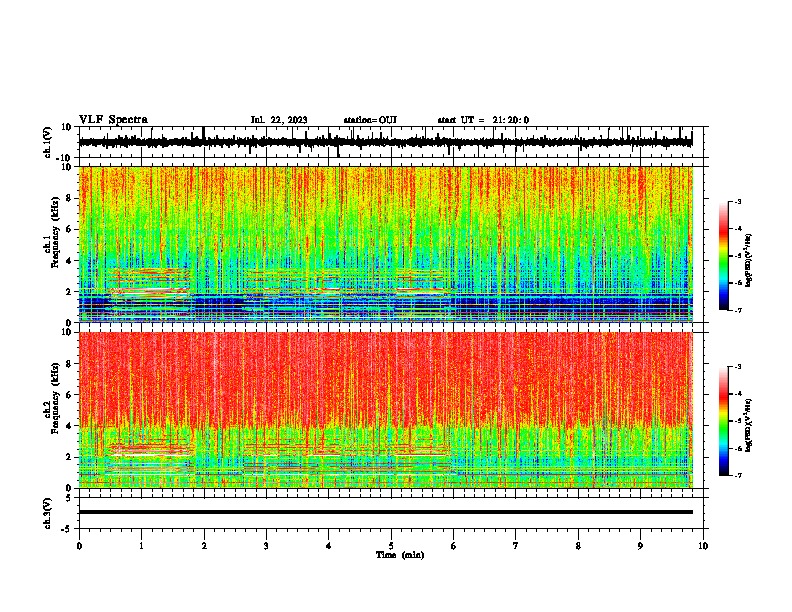Click the ch.2 colorbar label log(PSD)
The height and width of the screenshot is (612, 792).
[749, 425]
